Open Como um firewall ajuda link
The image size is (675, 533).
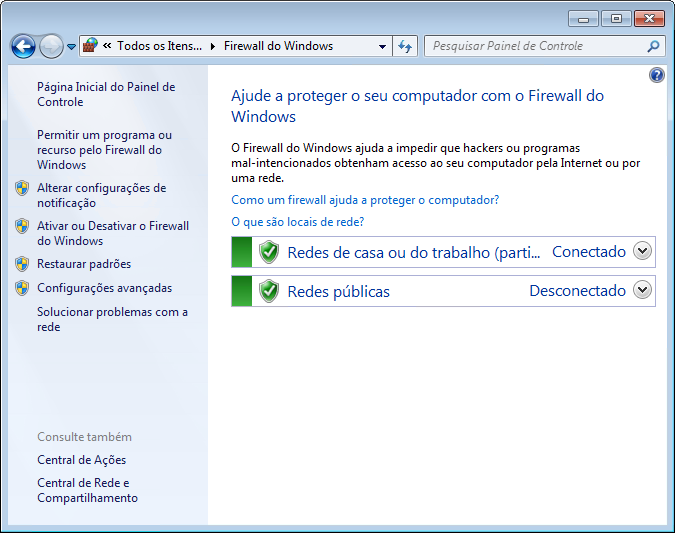pyautogui.click(x=365, y=200)
